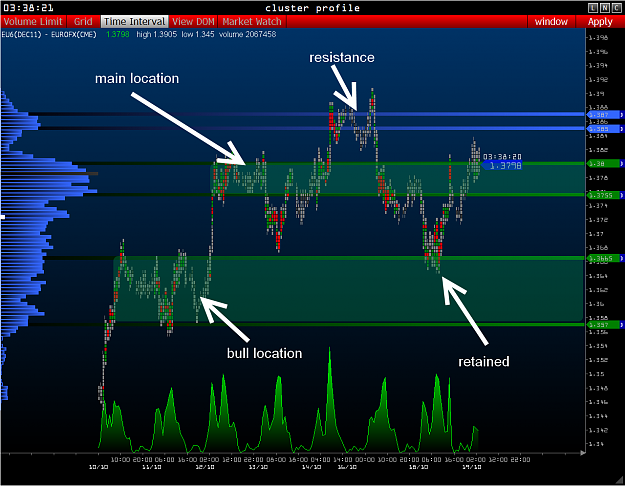
Task: Click the 1.35 price axis label
Action: click(596, 374)
